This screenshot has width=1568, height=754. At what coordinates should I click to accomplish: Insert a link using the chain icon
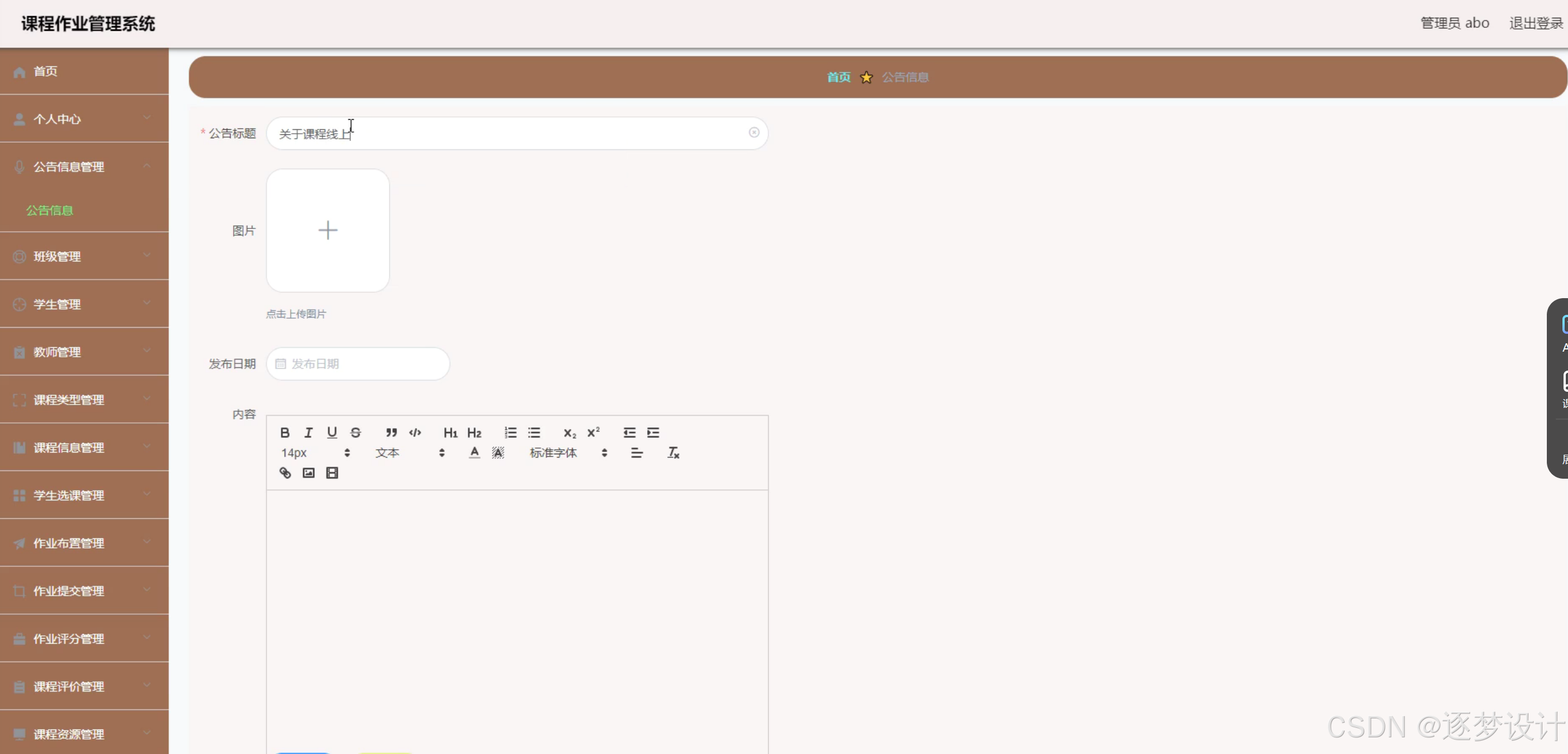[285, 473]
